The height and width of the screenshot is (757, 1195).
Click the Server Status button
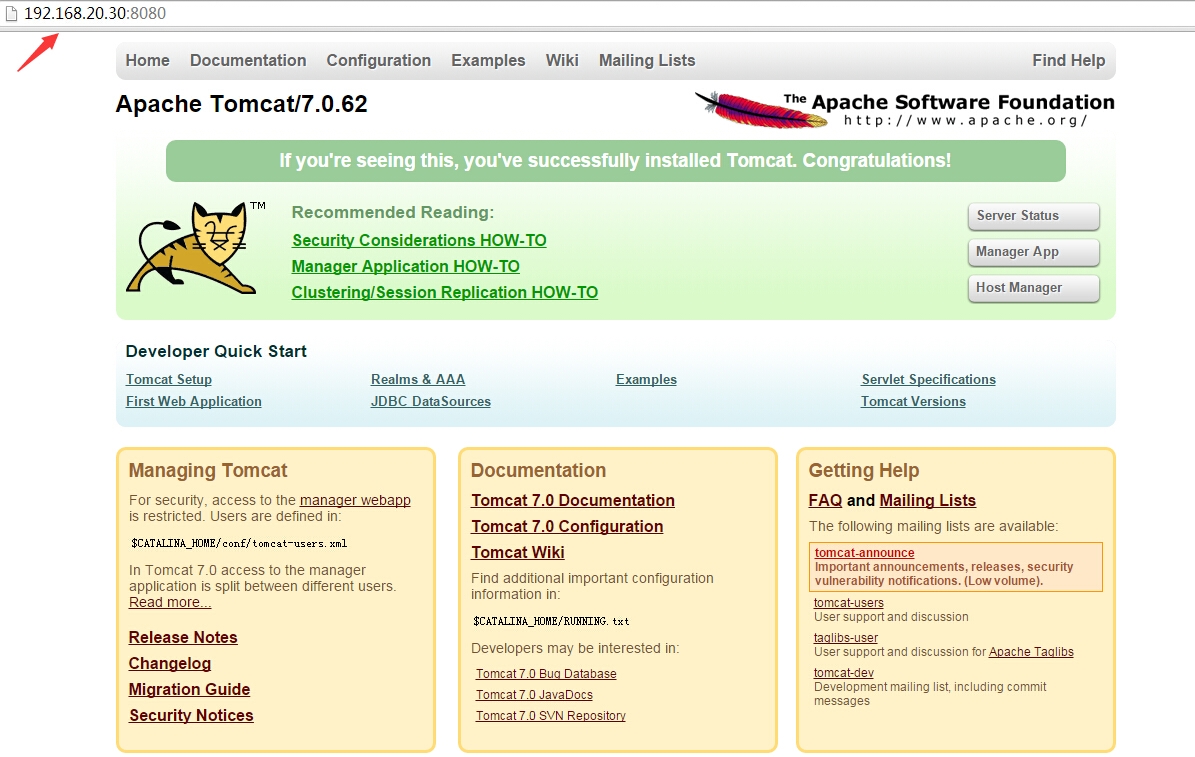coord(1033,216)
